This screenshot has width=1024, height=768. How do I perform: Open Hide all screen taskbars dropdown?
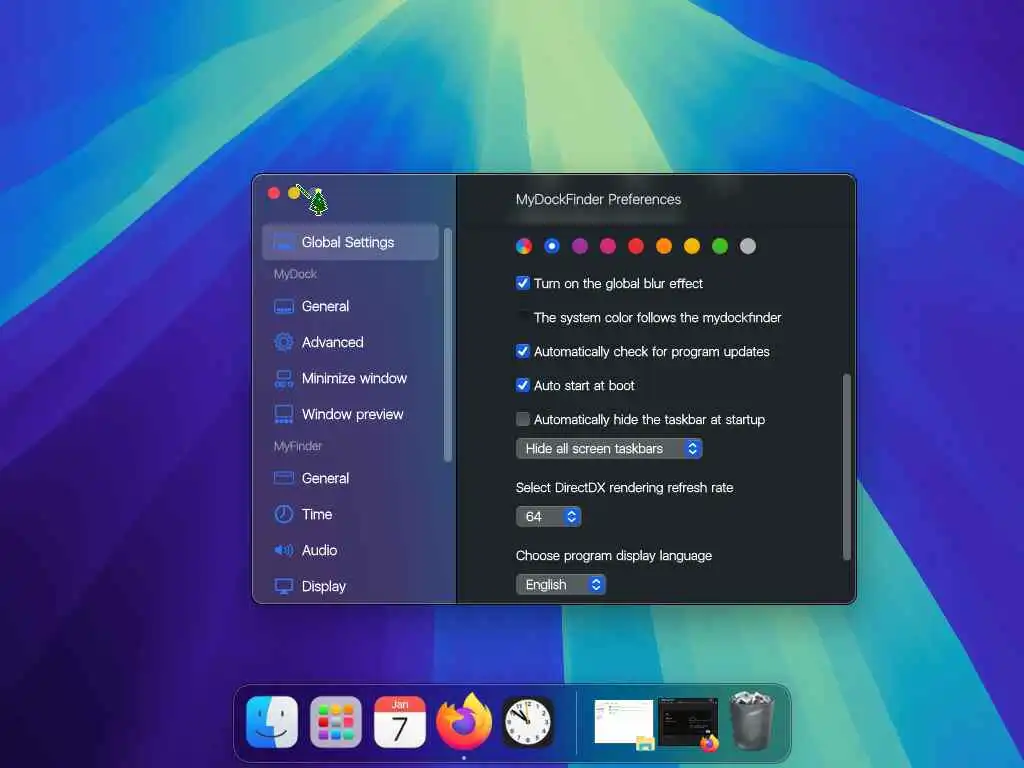pyautogui.click(x=609, y=449)
